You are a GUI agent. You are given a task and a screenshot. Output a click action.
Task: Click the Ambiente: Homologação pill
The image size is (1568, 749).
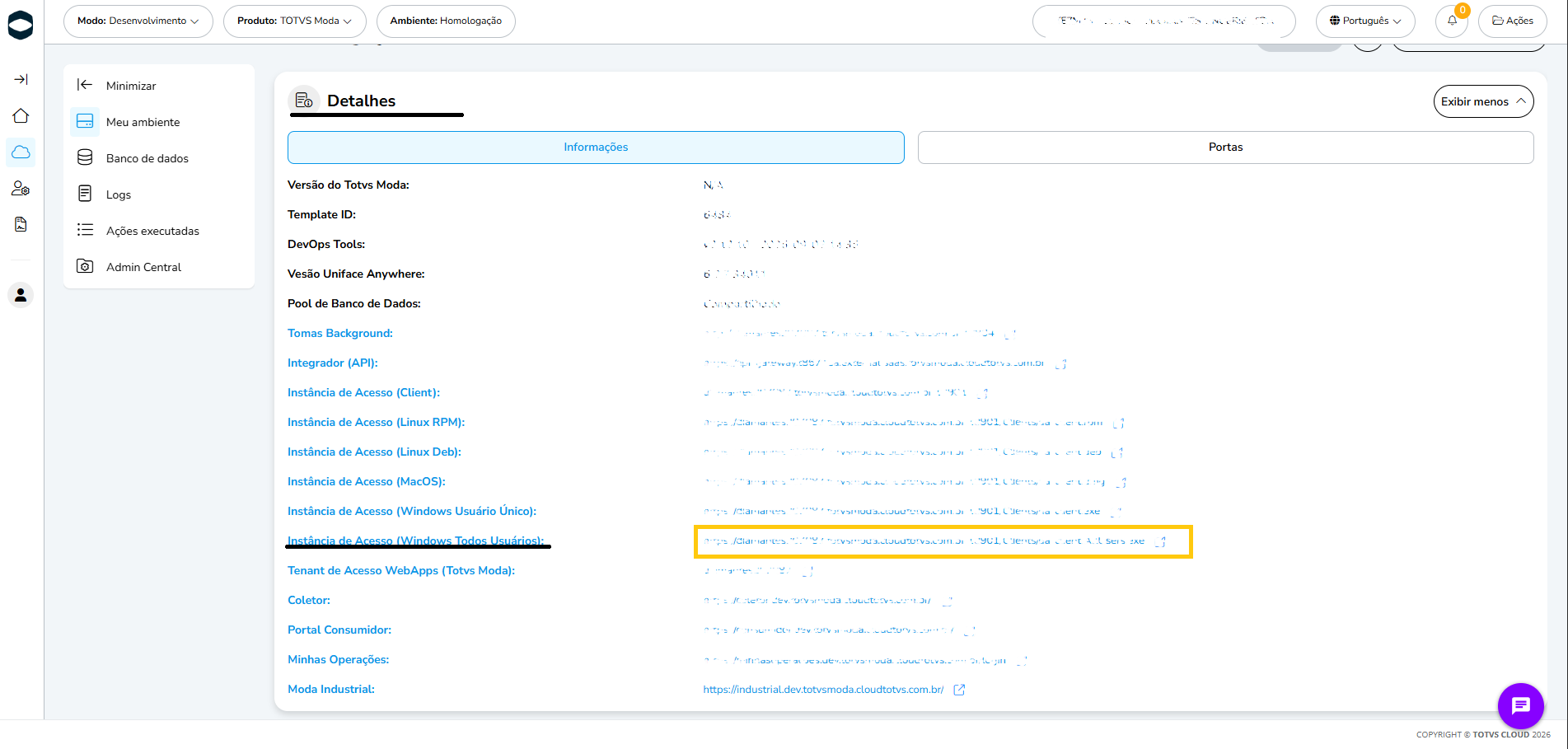coord(446,21)
